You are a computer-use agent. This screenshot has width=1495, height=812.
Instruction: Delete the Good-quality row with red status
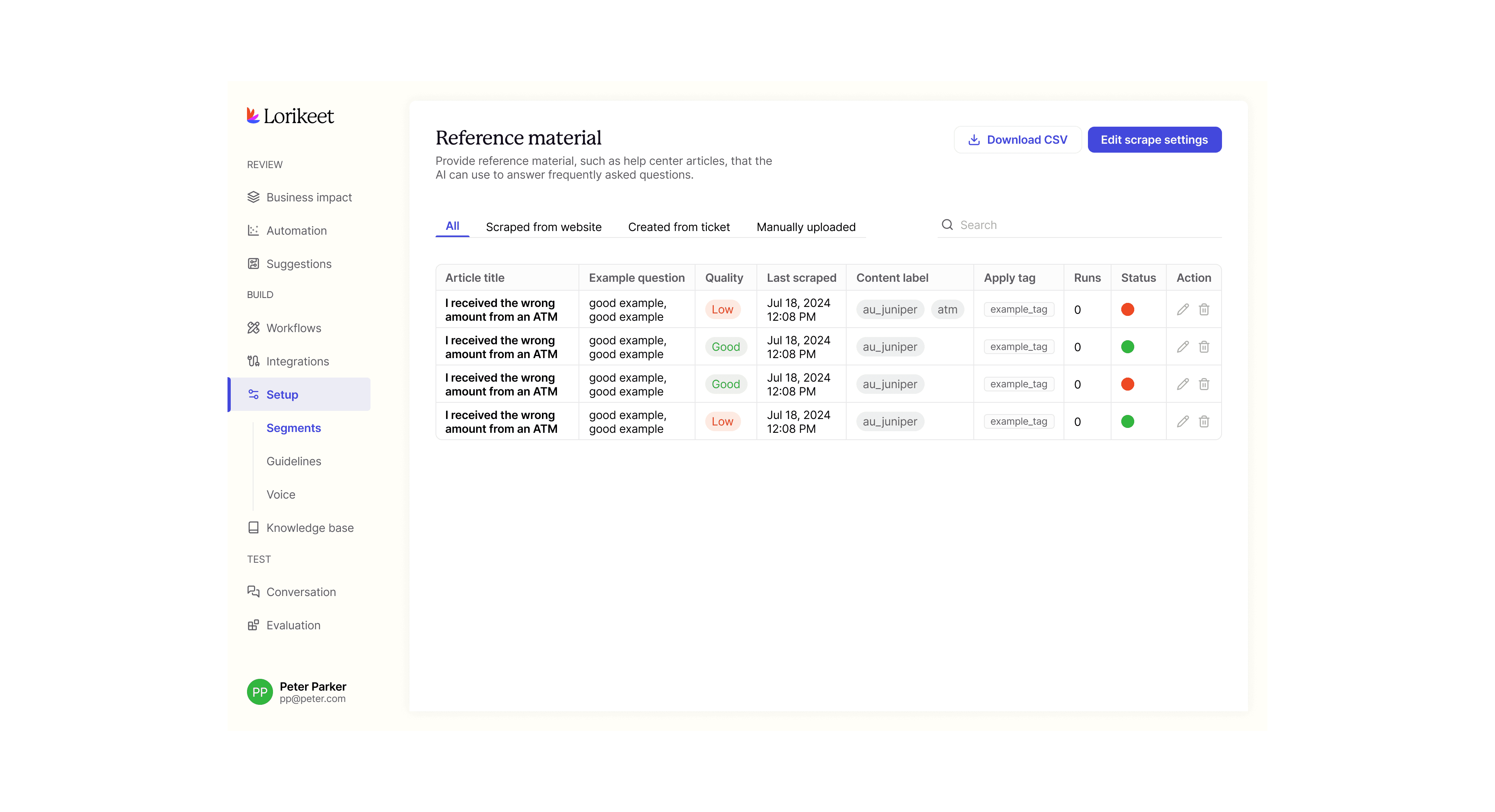click(x=1204, y=384)
